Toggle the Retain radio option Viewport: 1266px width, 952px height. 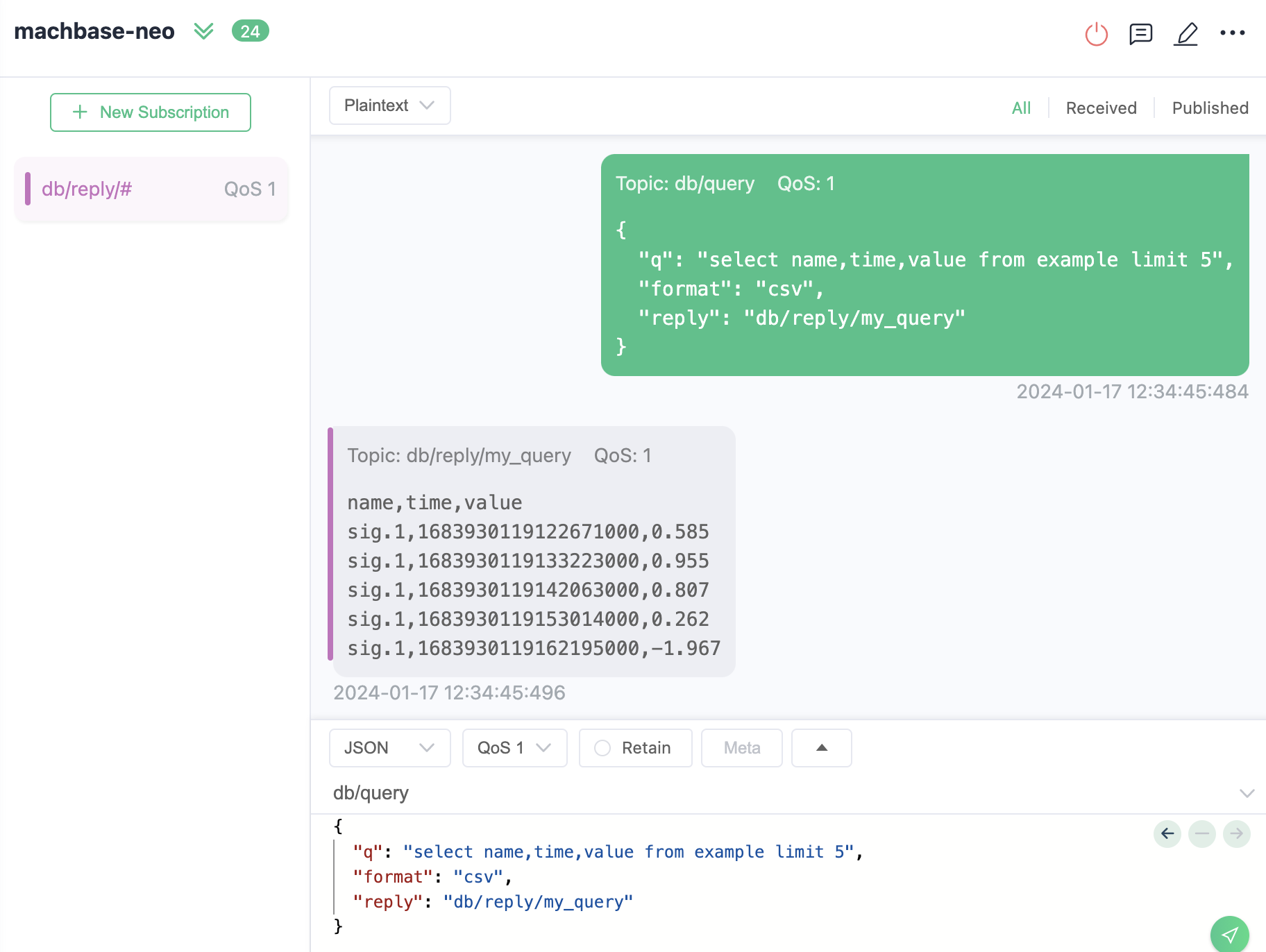(602, 748)
